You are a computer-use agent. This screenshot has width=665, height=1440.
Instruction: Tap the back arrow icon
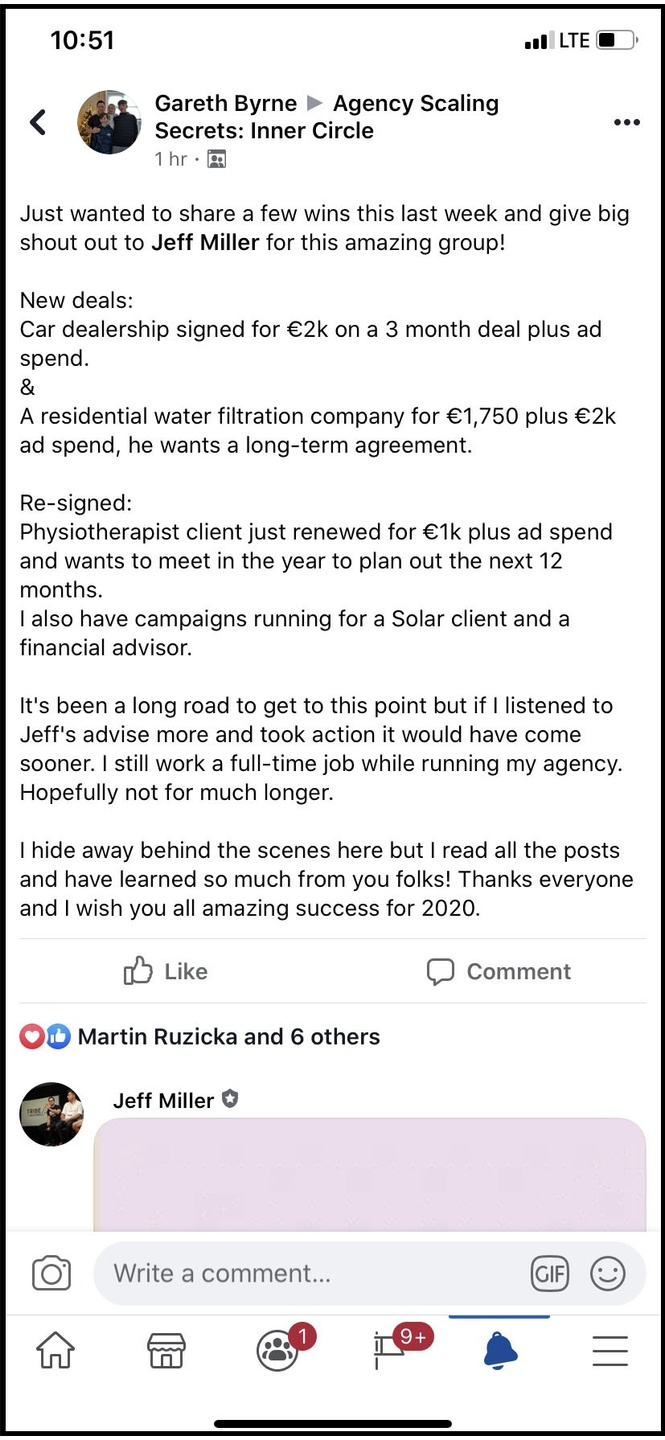[38, 123]
